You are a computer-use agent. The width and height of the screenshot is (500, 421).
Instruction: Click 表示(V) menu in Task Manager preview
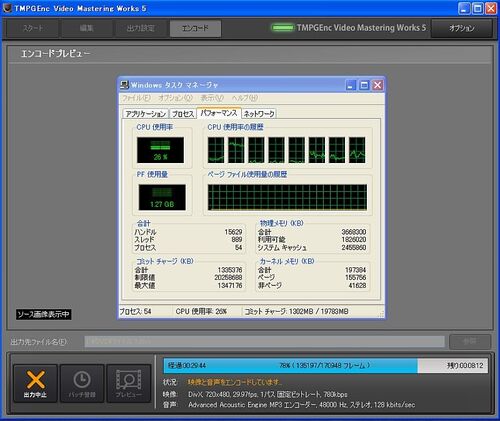212,98
